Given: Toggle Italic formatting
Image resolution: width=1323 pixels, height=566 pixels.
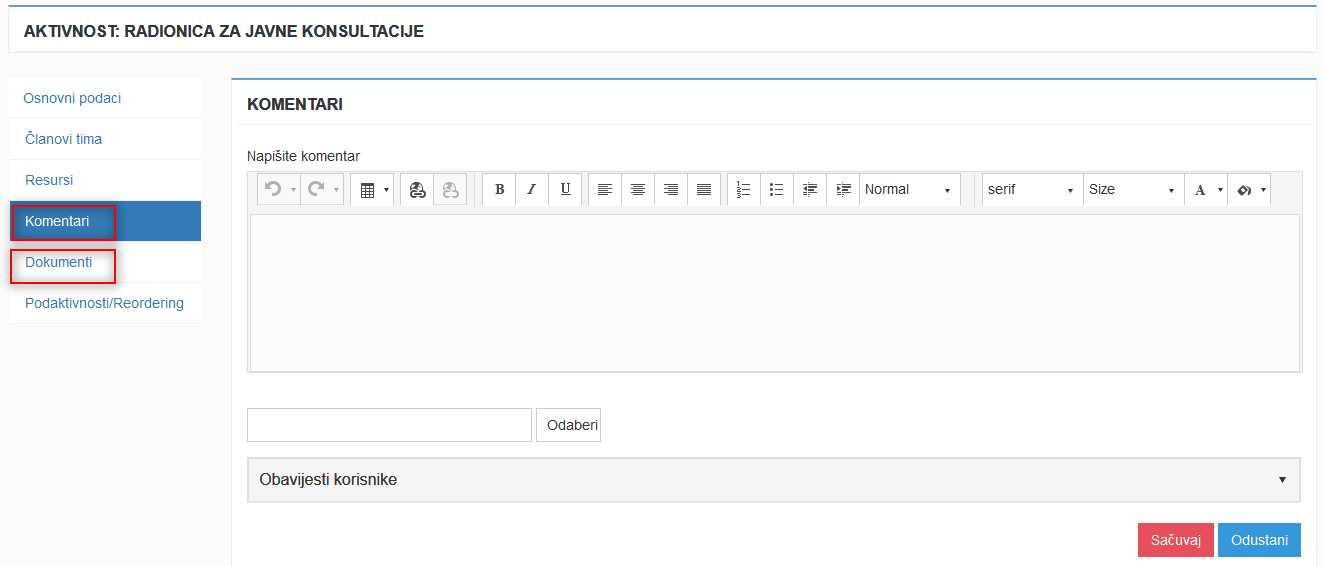Looking at the screenshot, I should click(x=532, y=189).
